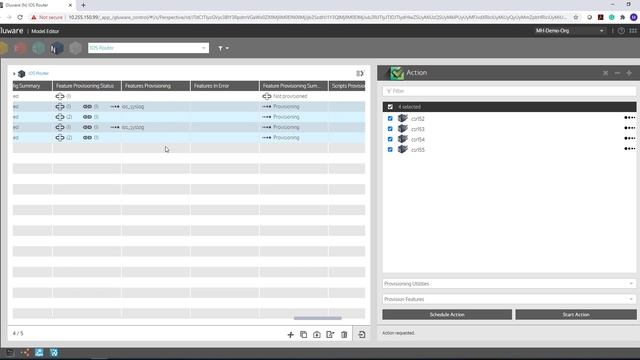Viewport: 640px width, 360px height.
Task: Sort by Feature Provisioning Status column
Action: click(x=87, y=86)
